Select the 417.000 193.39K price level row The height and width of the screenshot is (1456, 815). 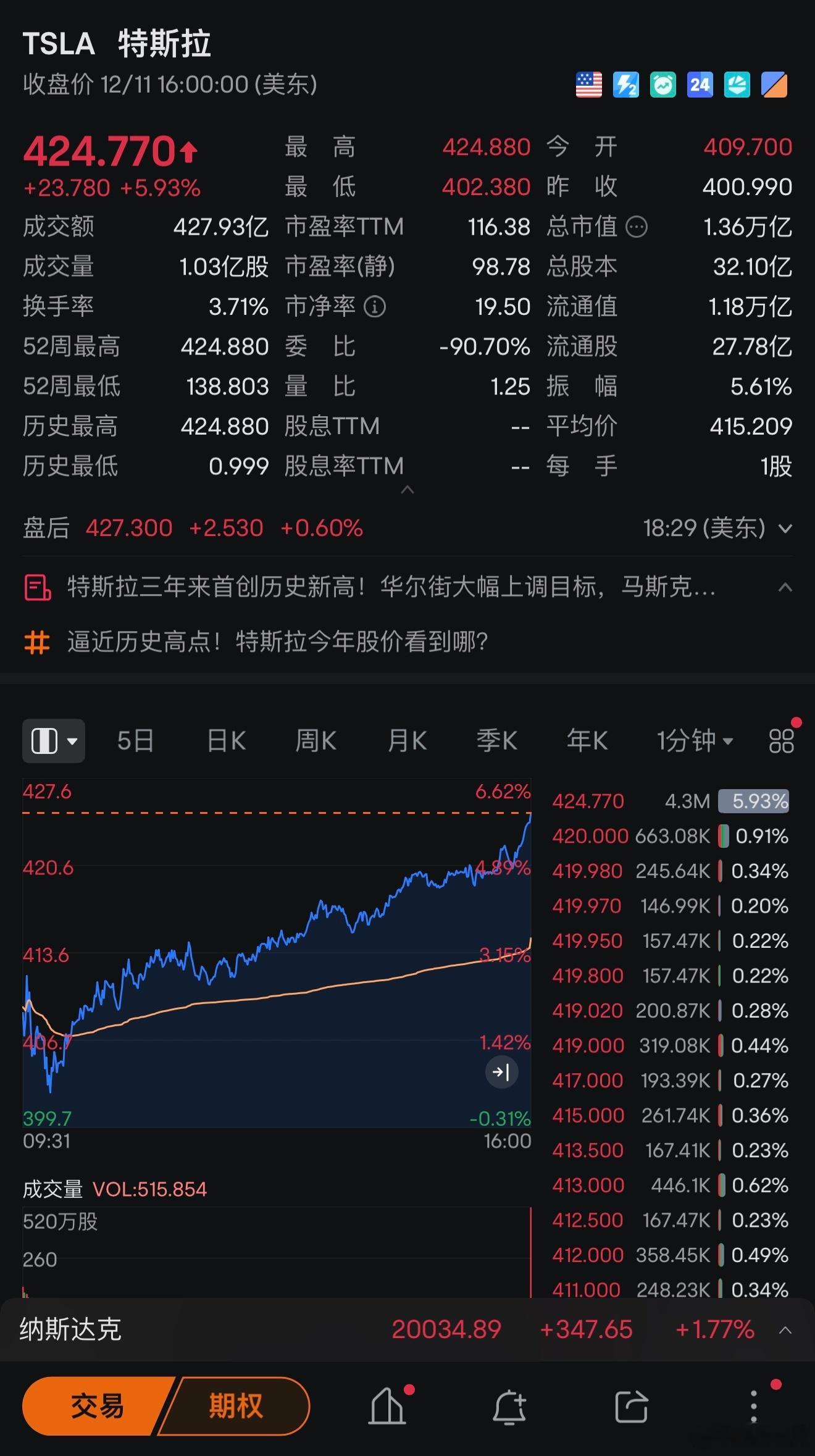coord(671,1081)
